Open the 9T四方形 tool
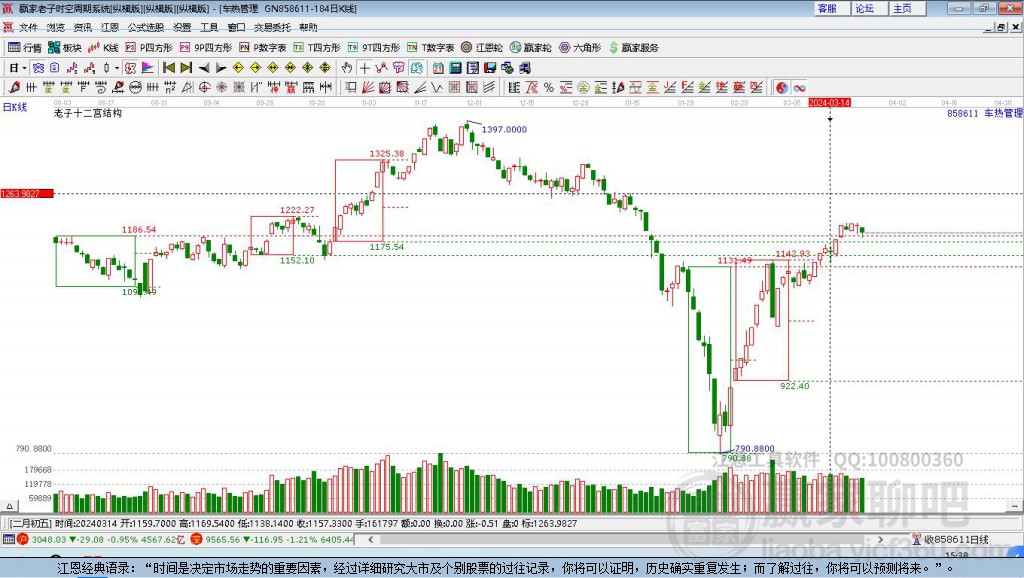This screenshot has width=1024, height=578. pyautogui.click(x=374, y=48)
